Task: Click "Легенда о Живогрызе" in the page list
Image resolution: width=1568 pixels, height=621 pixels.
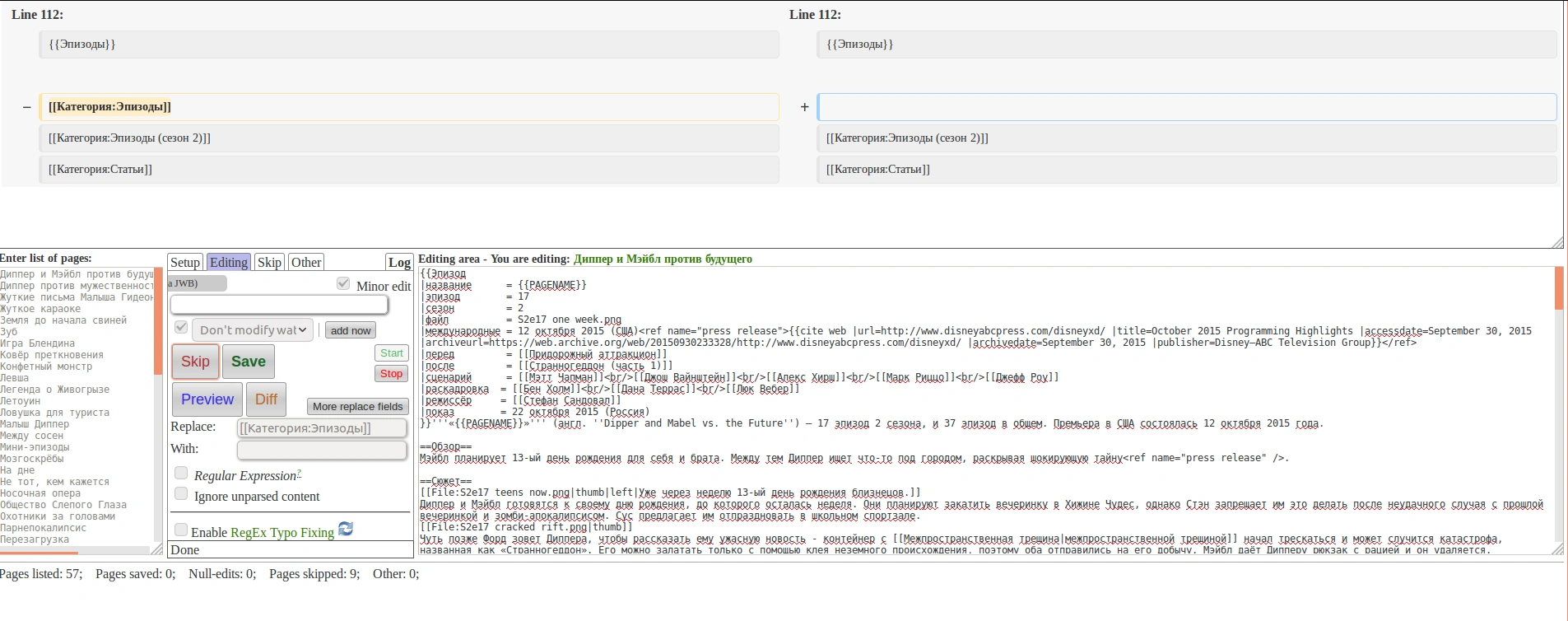Action: coord(54,390)
